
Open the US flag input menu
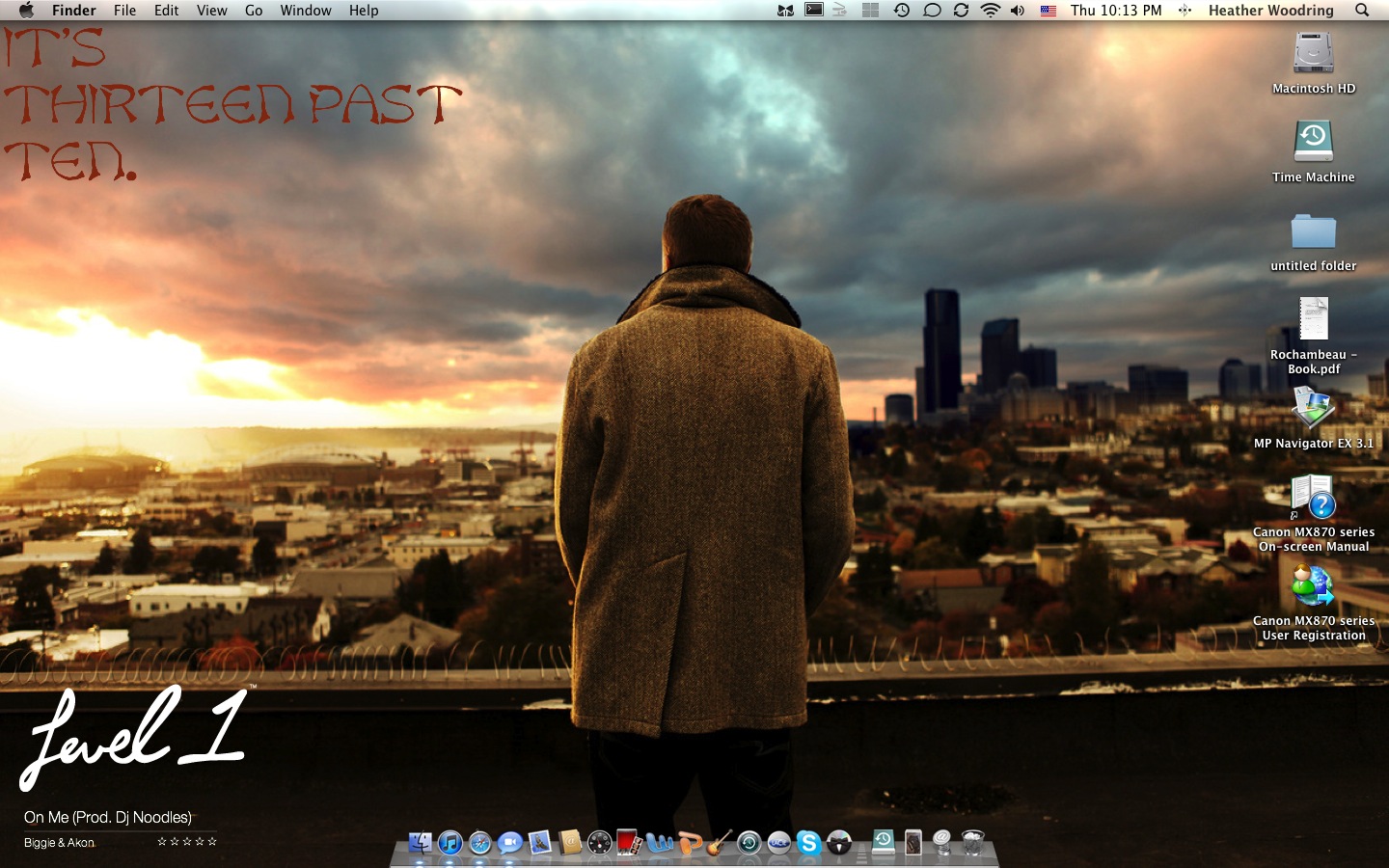pos(1049,11)
